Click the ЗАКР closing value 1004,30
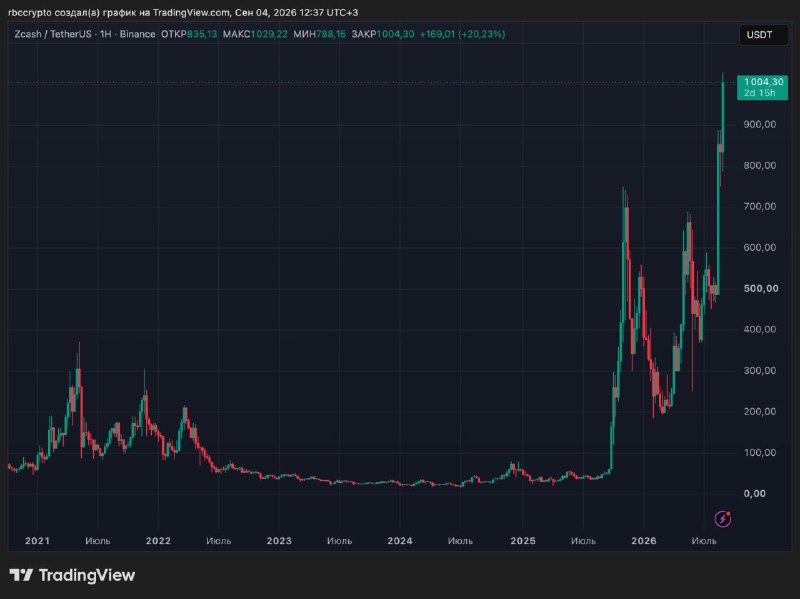 click(395, 34)
